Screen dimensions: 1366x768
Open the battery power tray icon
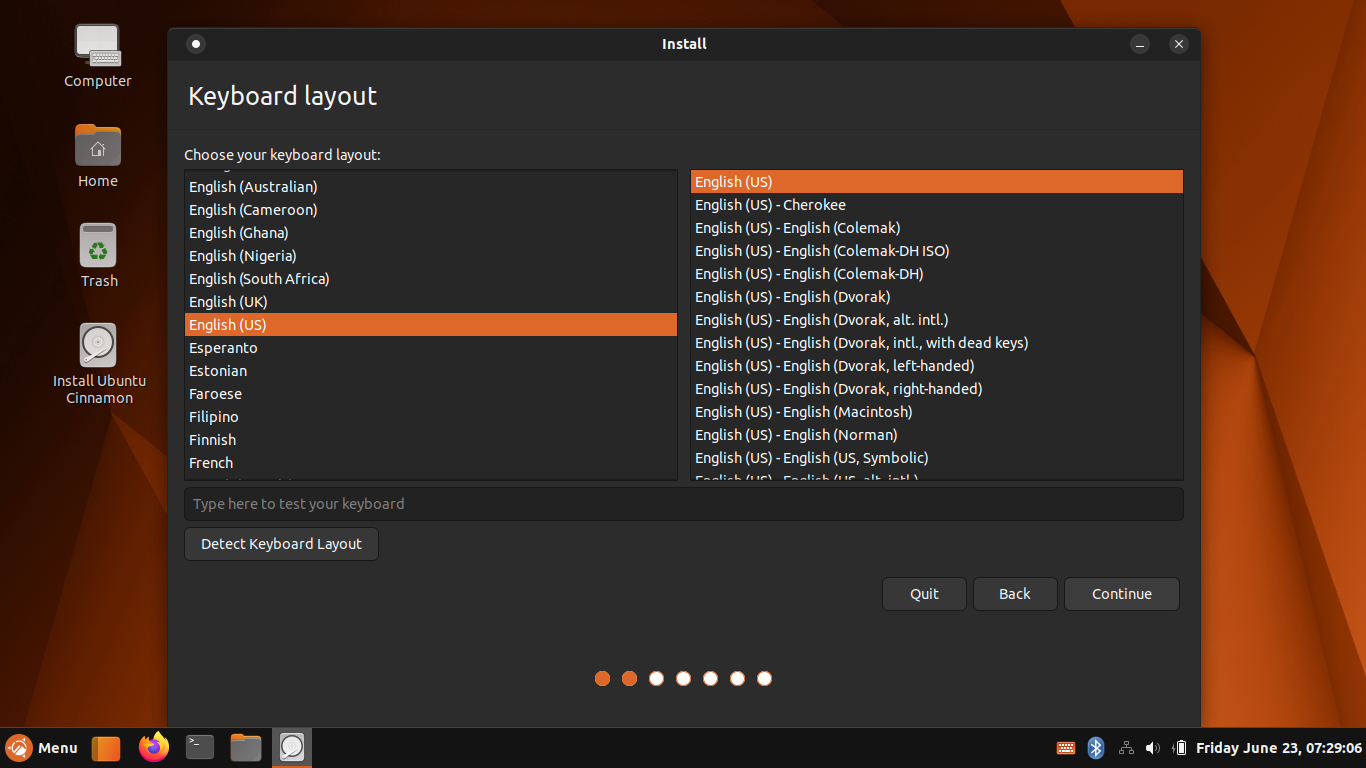(1180, 748)
